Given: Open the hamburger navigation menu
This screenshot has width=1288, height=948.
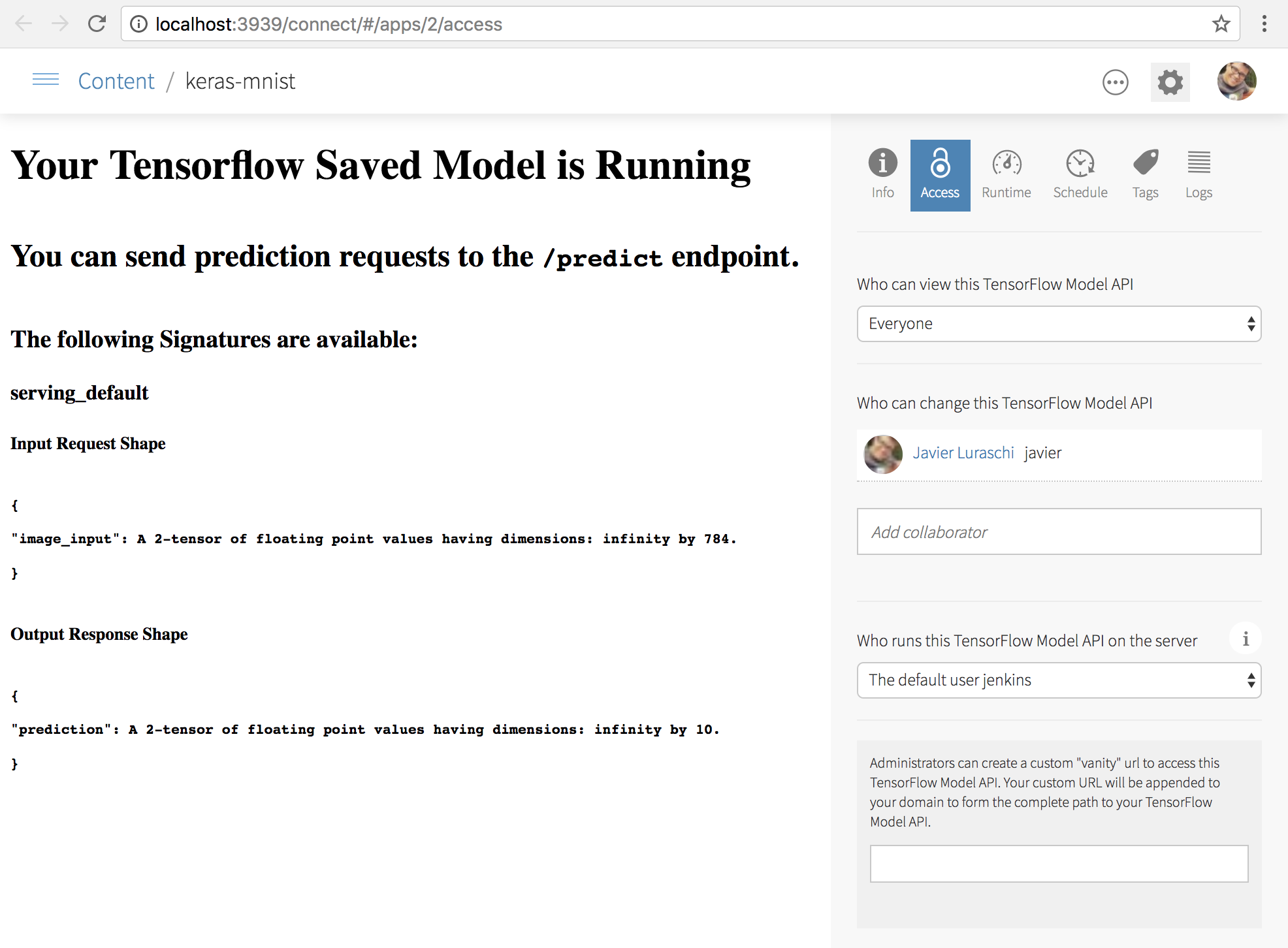Looking at the screenshot, I should (46, 80).
